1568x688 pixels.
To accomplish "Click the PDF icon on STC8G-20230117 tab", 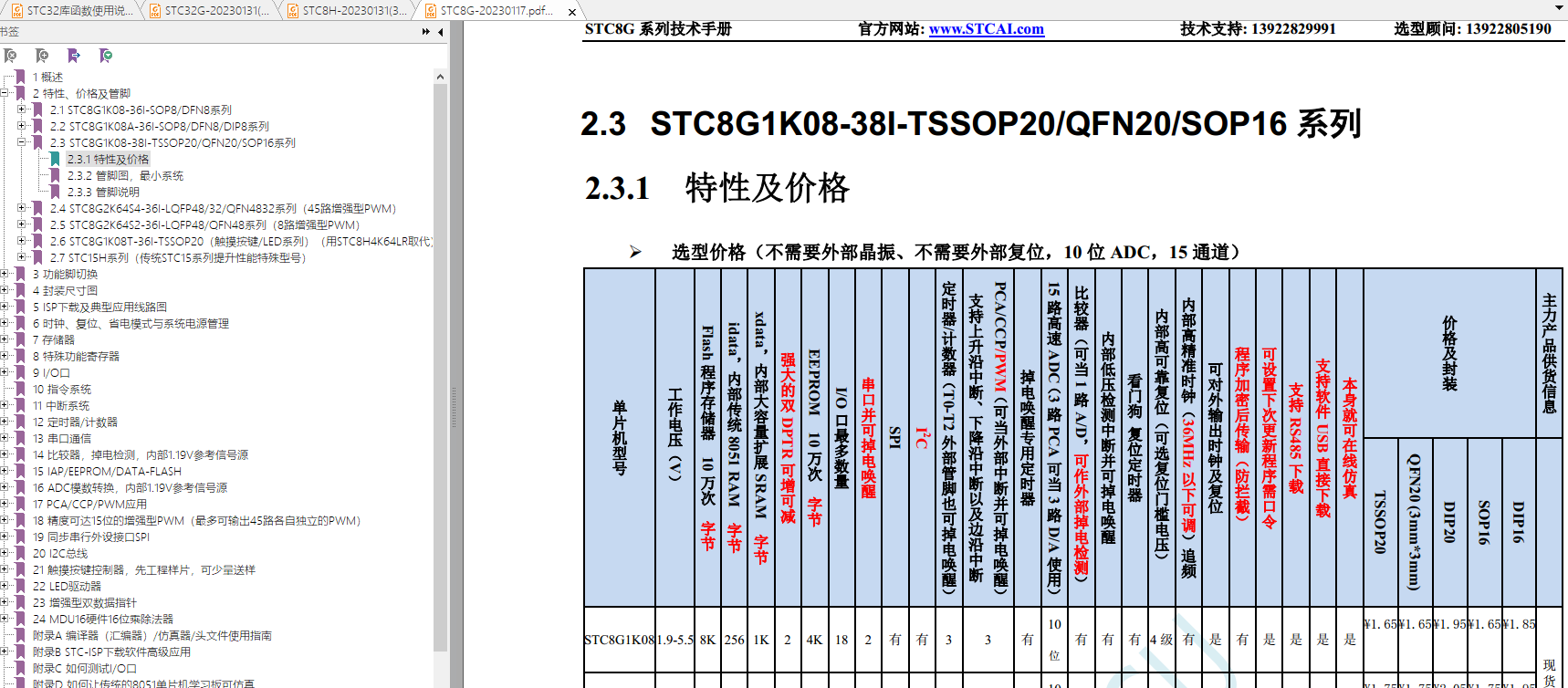I will click(431, 11).
